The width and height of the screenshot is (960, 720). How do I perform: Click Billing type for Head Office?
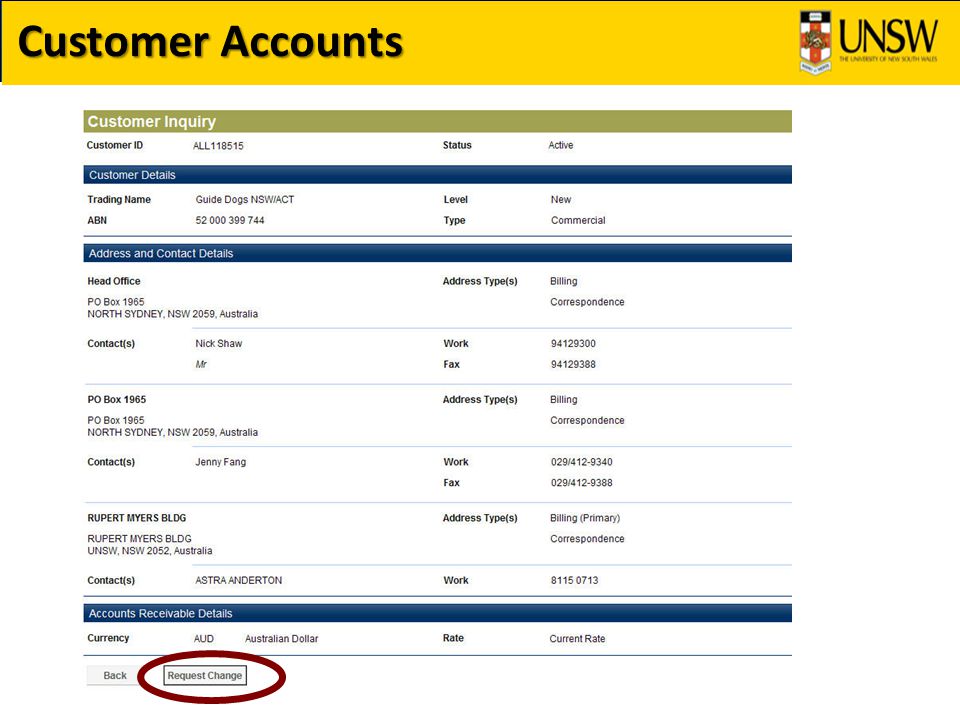click(x=563, y=281)
